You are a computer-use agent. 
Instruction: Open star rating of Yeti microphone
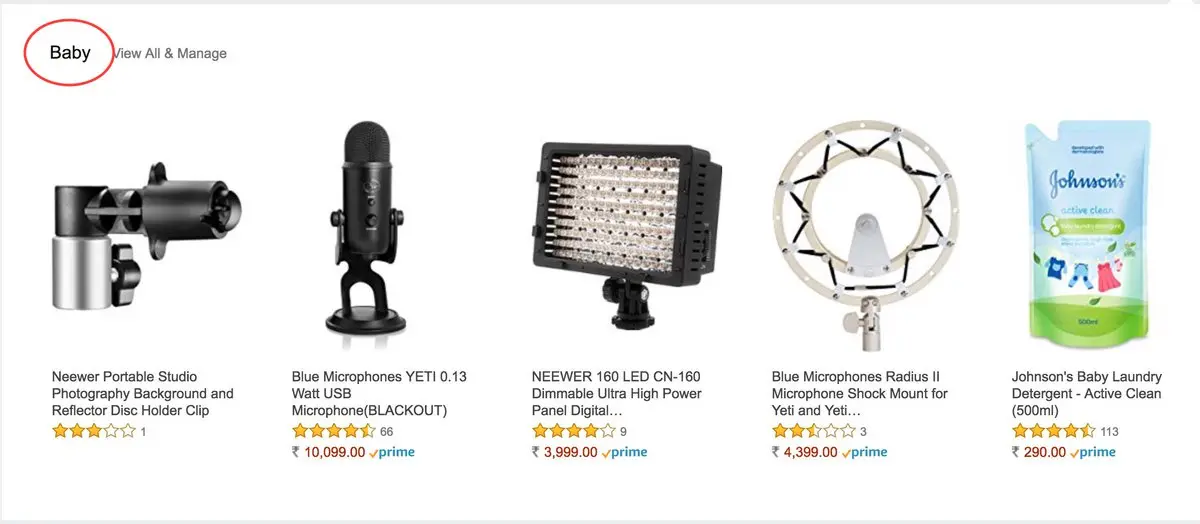(333, 432)
